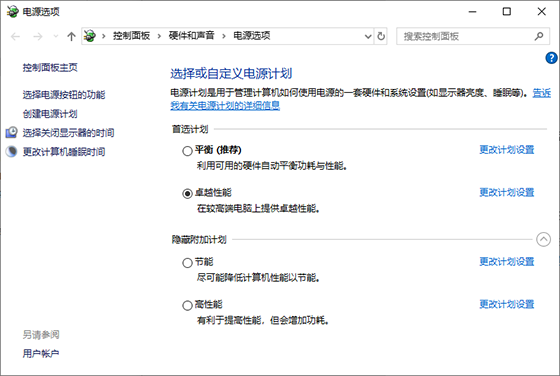Open recent locations dropdown arrow
Screen dimensions: 560x376
56,36
